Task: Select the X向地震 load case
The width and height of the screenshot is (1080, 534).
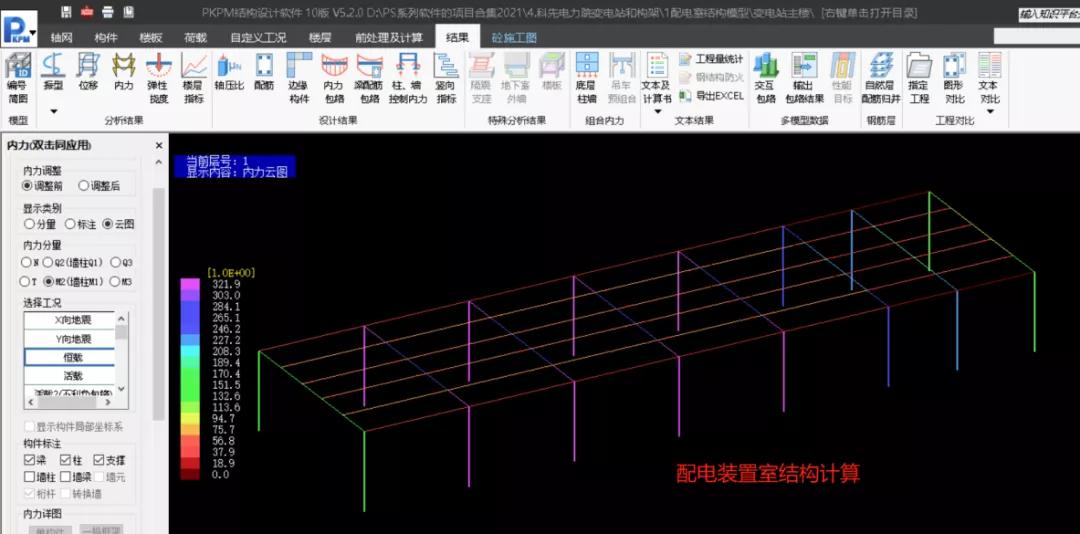Action: pyautogui.click(x=70, y=320)
